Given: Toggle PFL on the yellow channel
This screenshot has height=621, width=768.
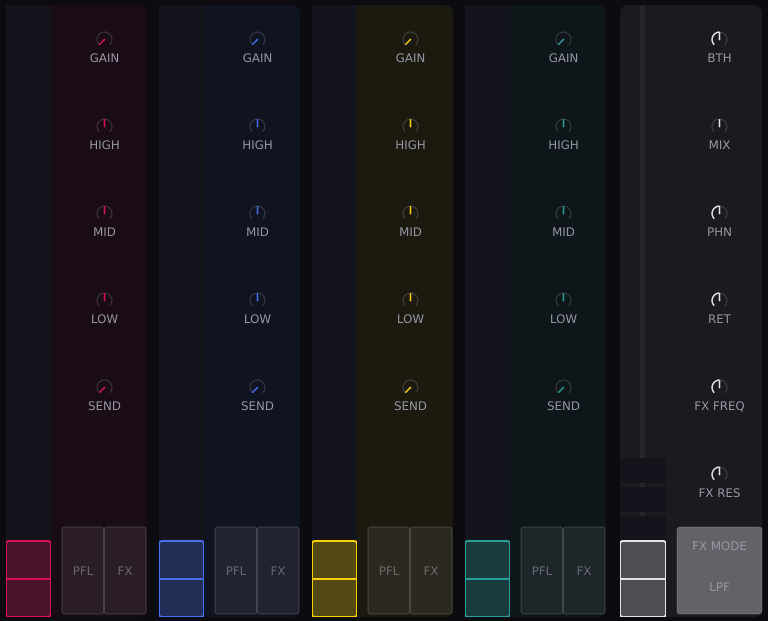Looking at the screenshot, I should pos(389,571).
